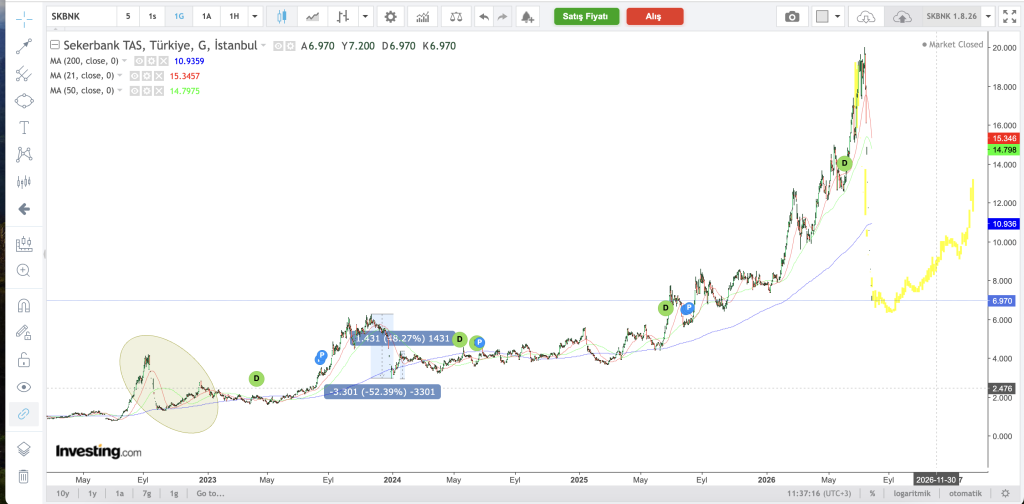The width and height of the screenshot is (1024, 504).
Task: Select the 1A interval button
Action: pyautogui.click(x=206, y=16)
